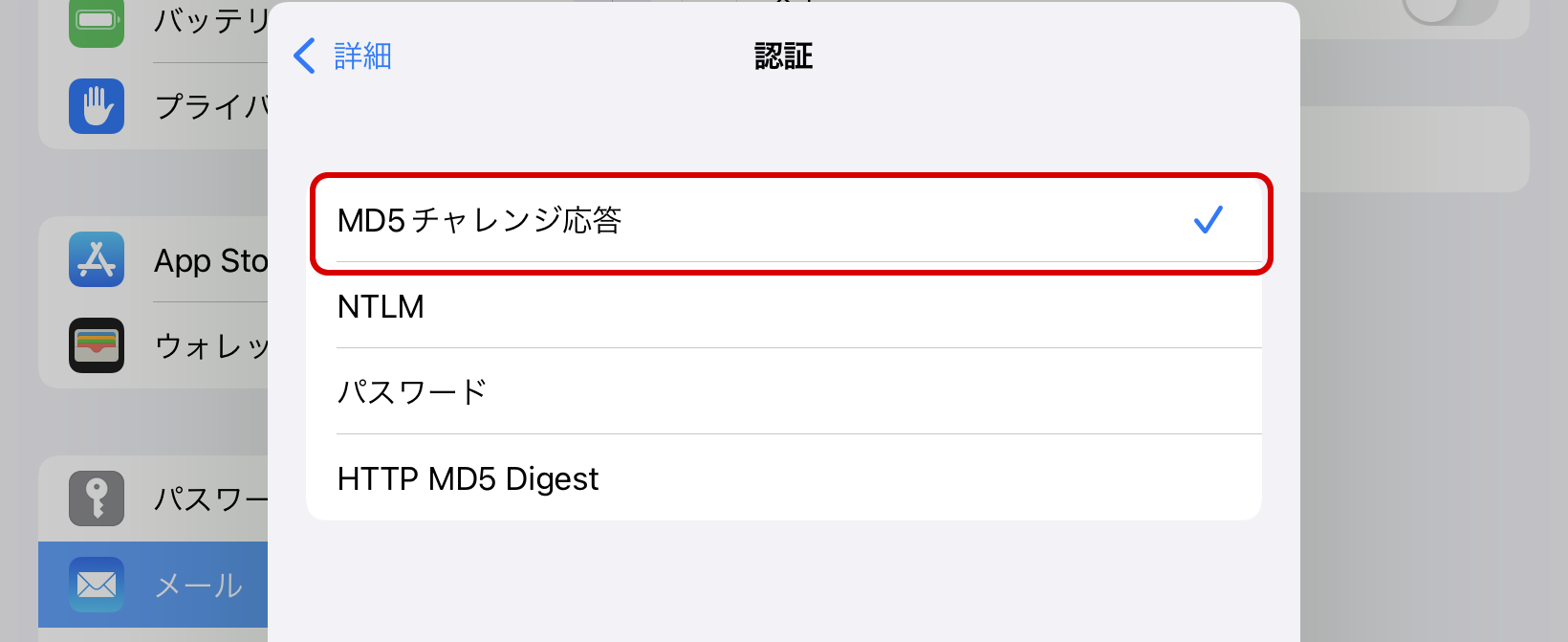Choose HTTP MD5 Digest authentication
This screenshot has width=1568, height=642.
pyautogui.click(x=784, y=478)
